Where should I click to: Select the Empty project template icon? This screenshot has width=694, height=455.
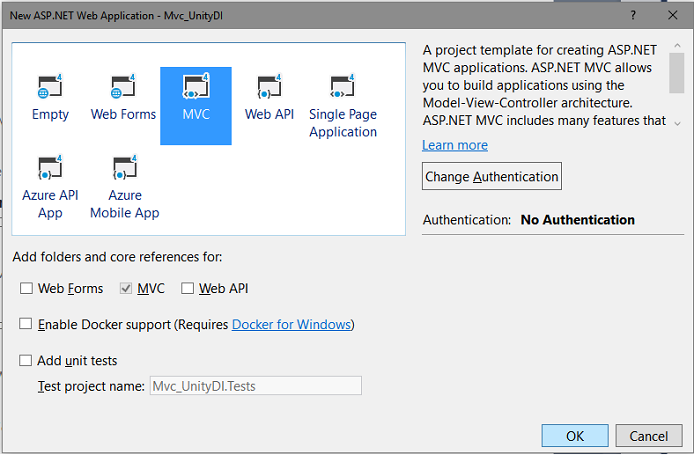click(50, 86)
